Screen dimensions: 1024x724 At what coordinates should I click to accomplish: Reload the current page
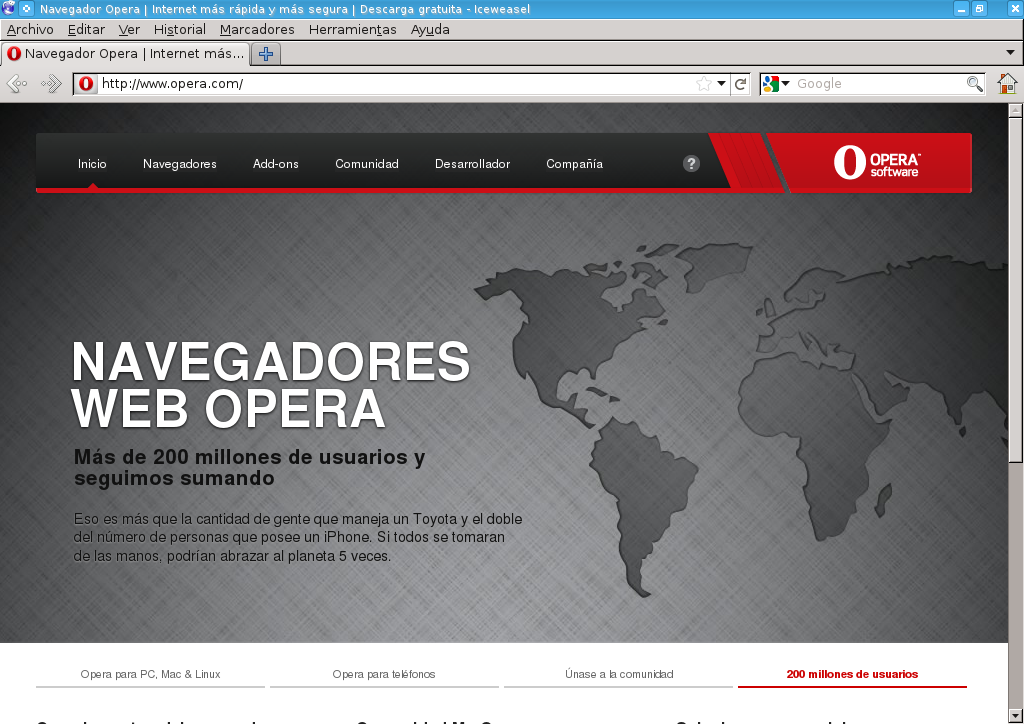click(739, 84)
